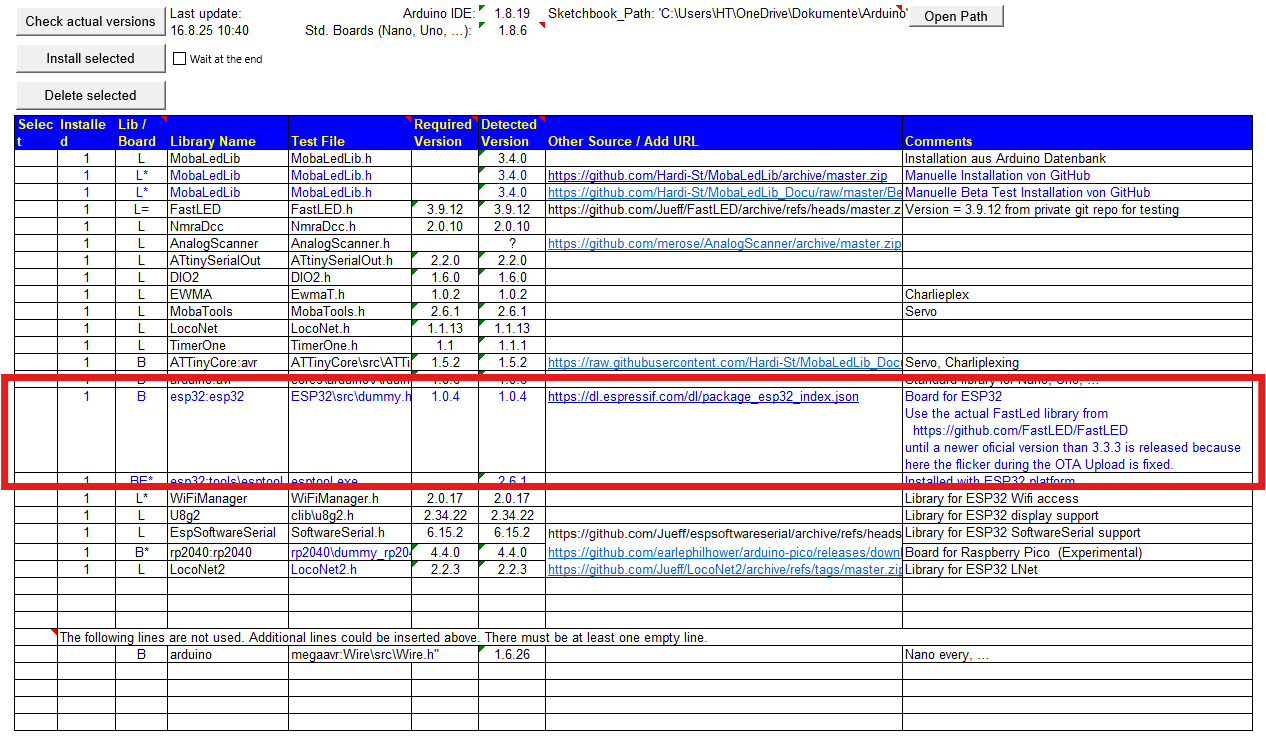Enable the Wait at the end checkbox

pos(180,59)
